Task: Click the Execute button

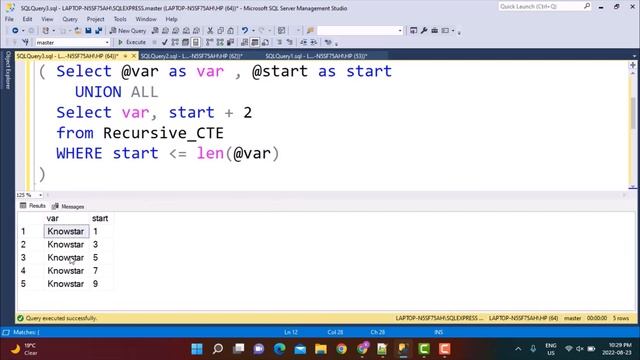Action: (132, 42)
